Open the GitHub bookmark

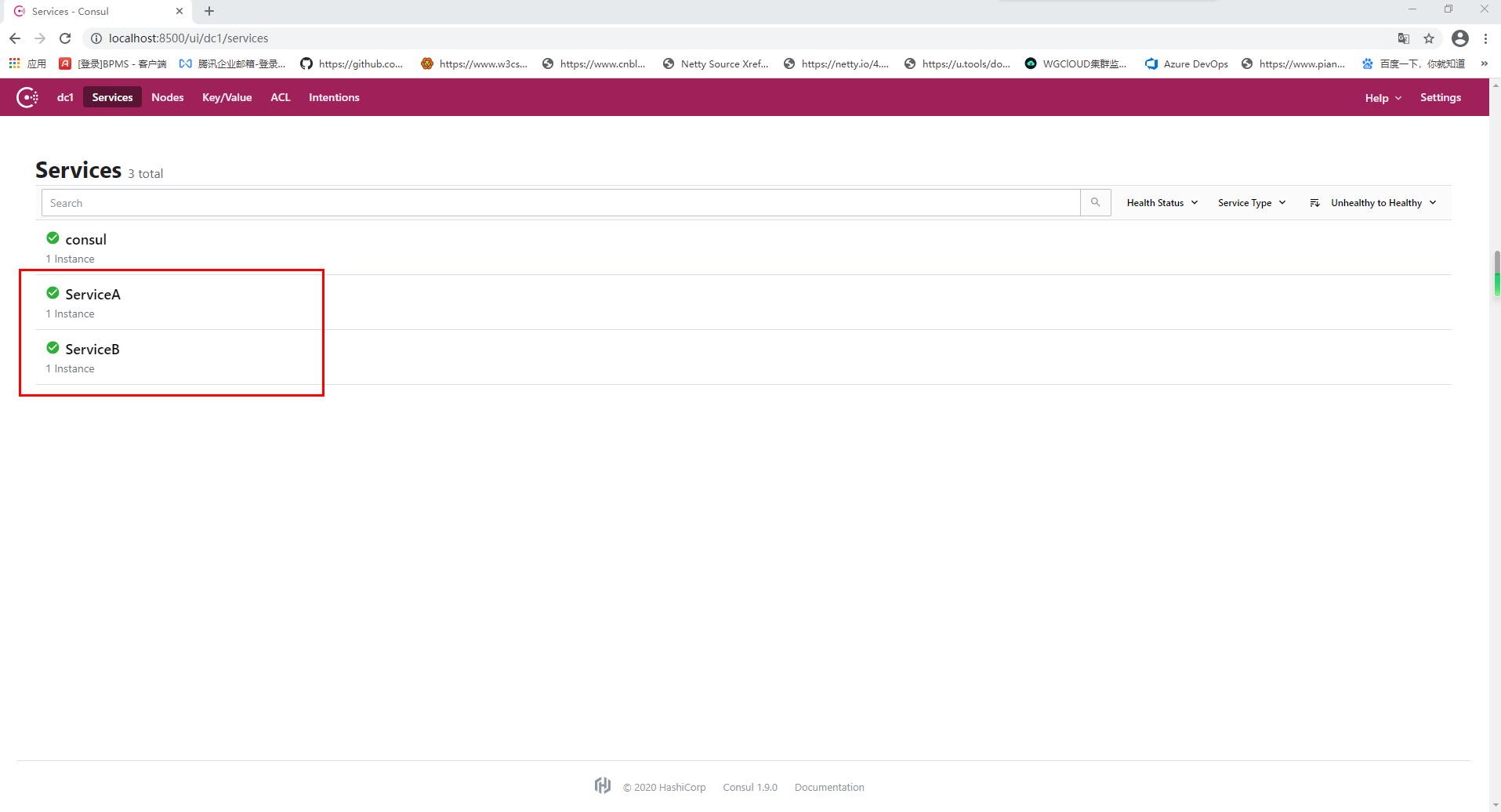352,63
